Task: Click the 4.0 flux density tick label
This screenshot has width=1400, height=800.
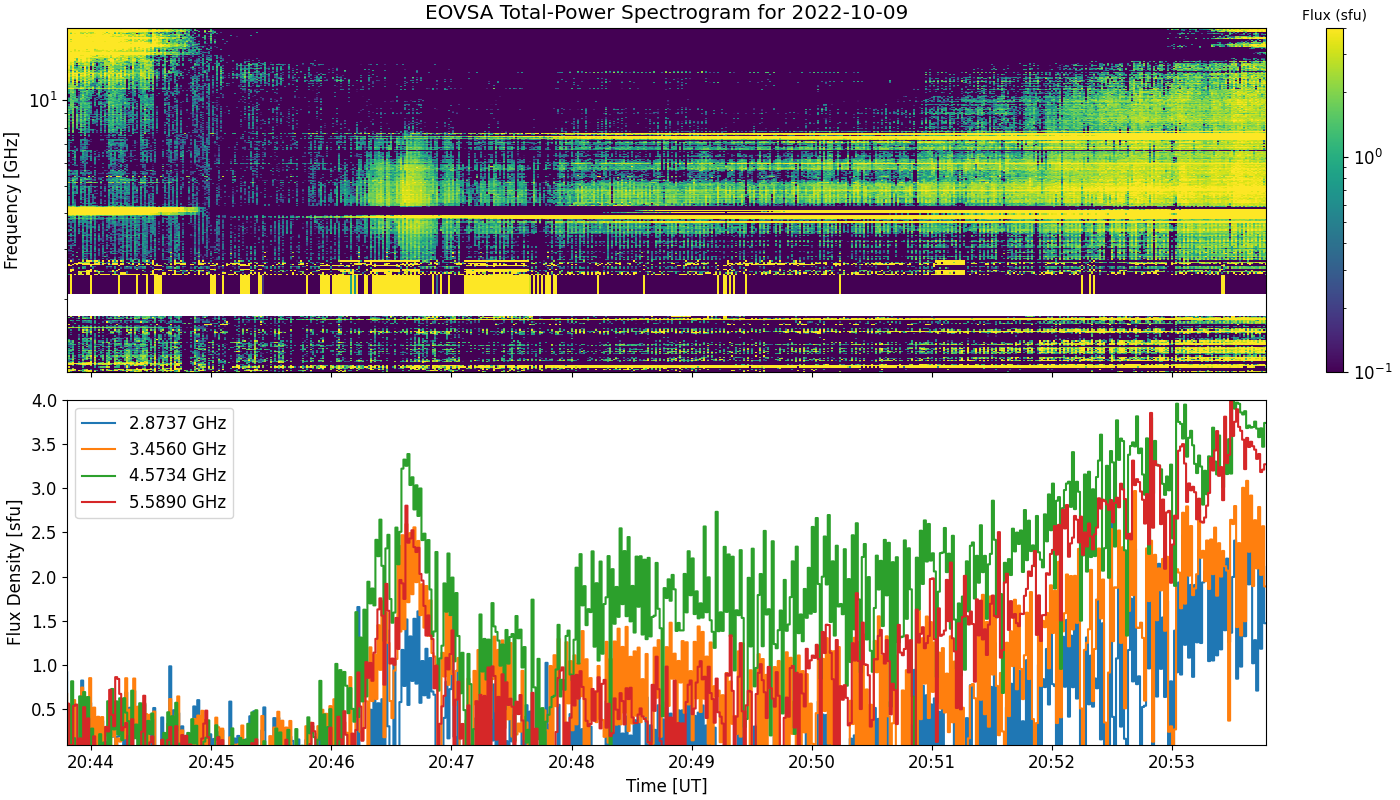Action: click(x=46, y=400)
